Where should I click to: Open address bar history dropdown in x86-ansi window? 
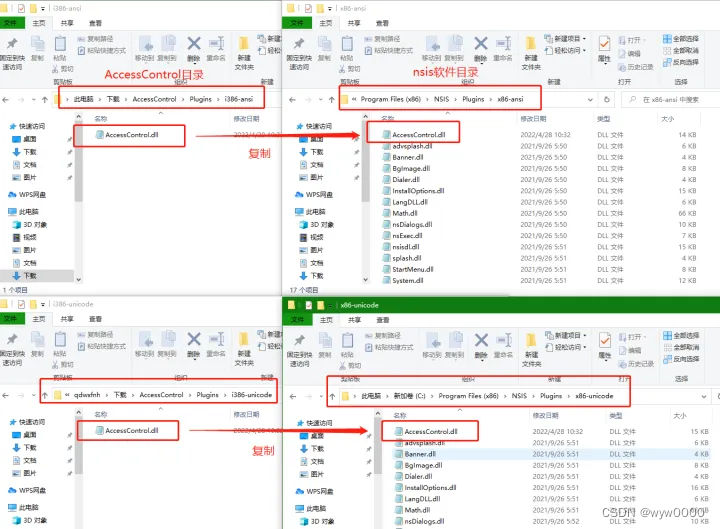point(590,99)
